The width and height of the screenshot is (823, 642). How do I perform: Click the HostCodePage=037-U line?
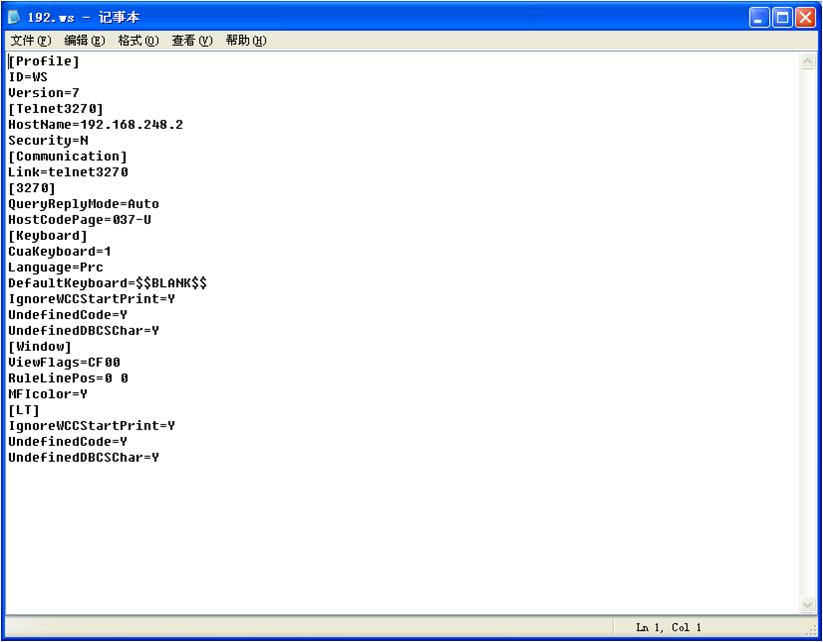point(80,219)
